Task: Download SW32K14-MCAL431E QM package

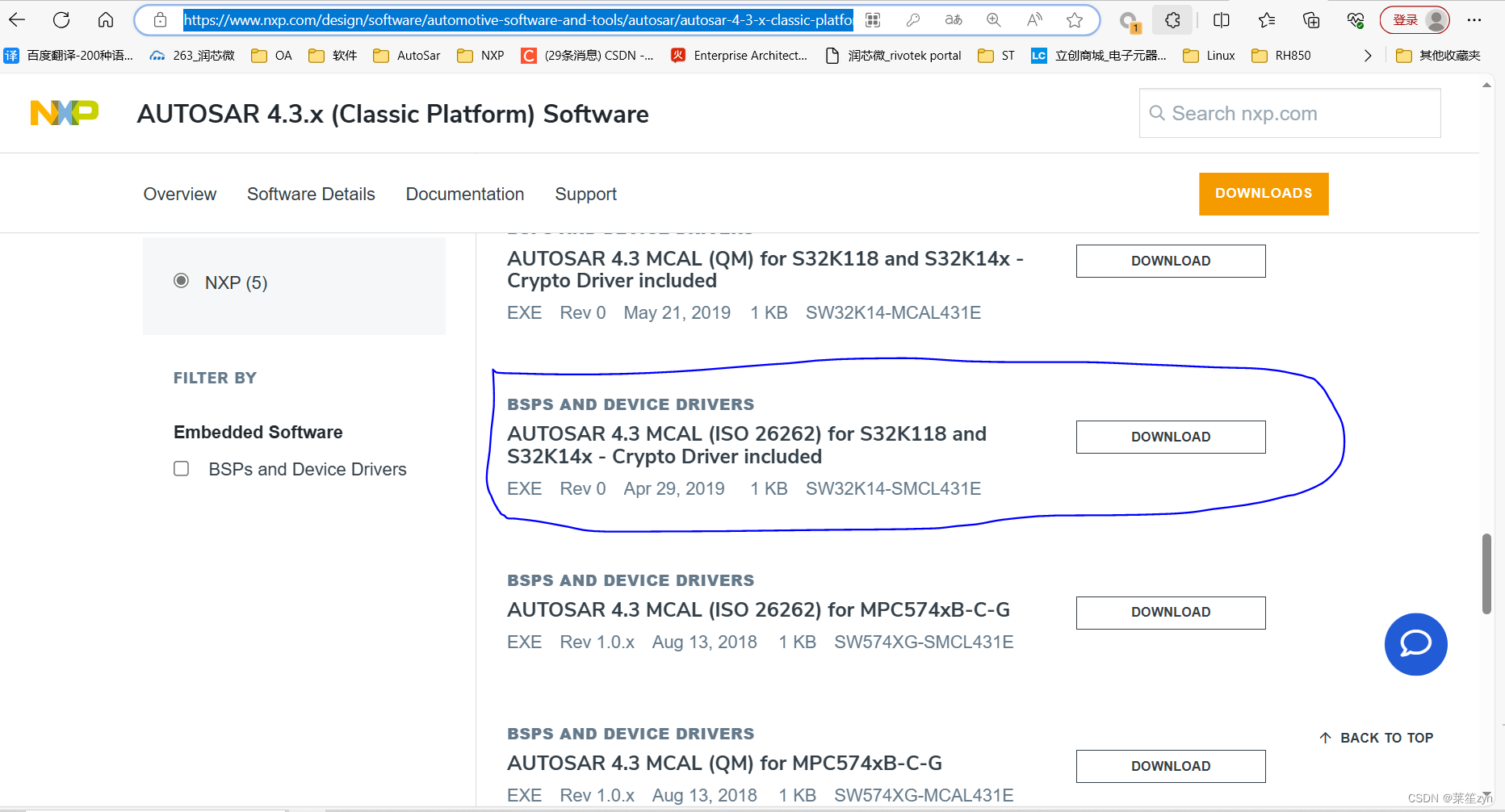Action: [1171, 261]
